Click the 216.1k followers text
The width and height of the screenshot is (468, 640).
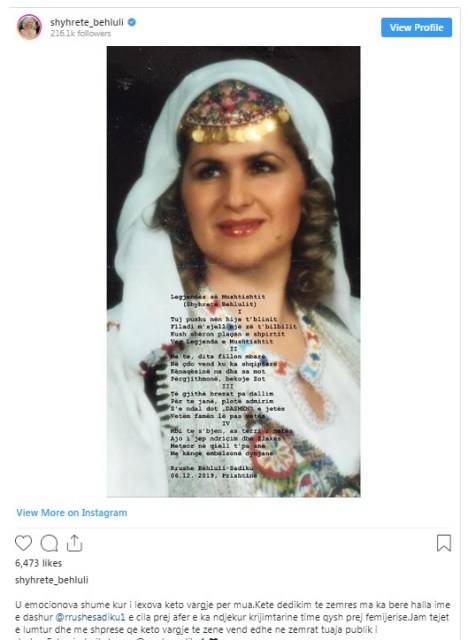[x=80, y=33]
